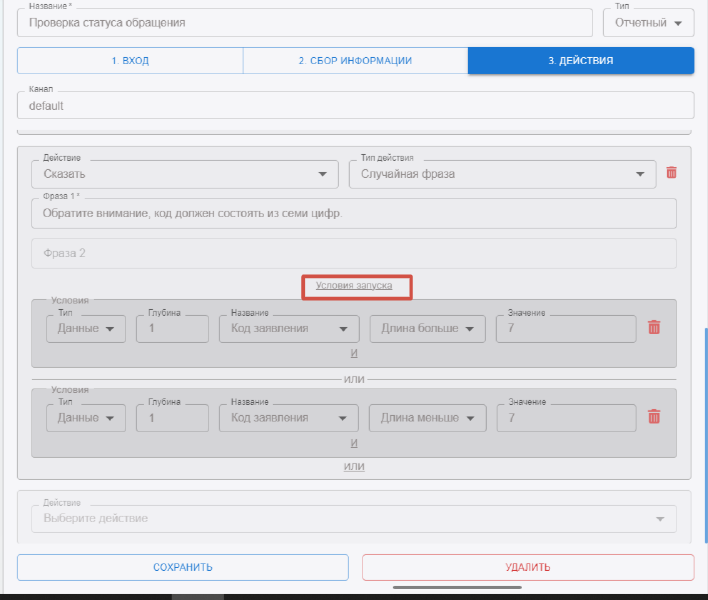Add an "ИЛИ" condition group at bottom
Image resolution: width=708 pixels, height=600 pixels.
[354, 466]
